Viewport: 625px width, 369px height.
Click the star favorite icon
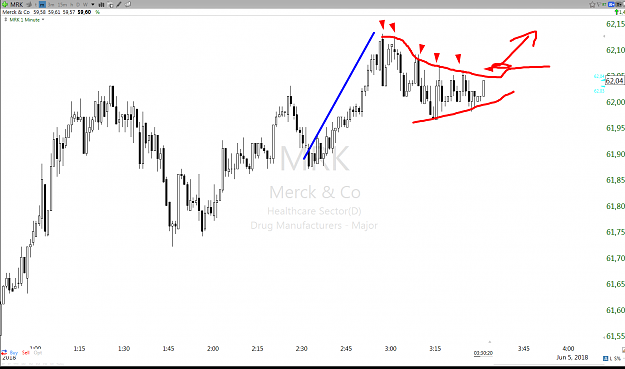(592, 4)
